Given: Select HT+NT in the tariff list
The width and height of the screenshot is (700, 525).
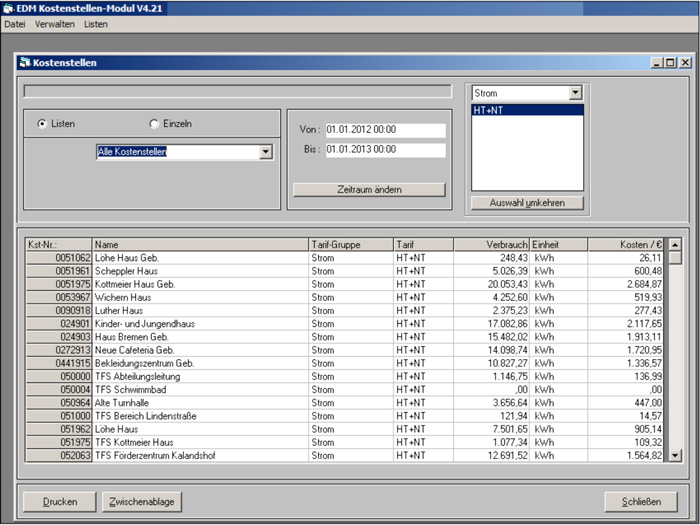Looking at the screenshot, I should 527,111.
